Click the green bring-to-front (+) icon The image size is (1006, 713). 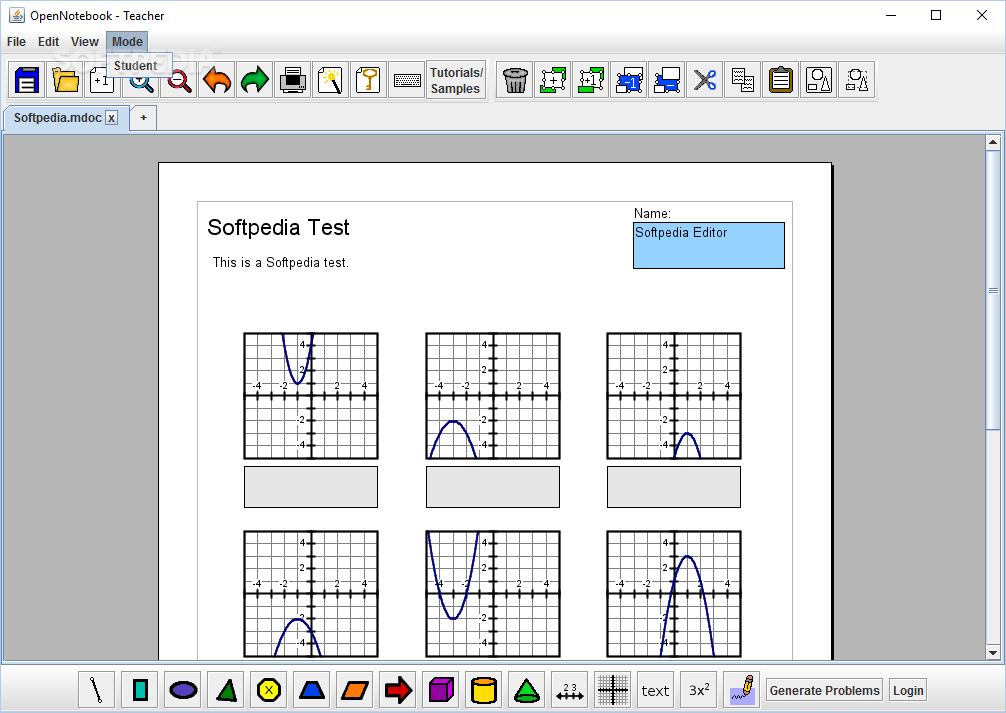[552, 80]
